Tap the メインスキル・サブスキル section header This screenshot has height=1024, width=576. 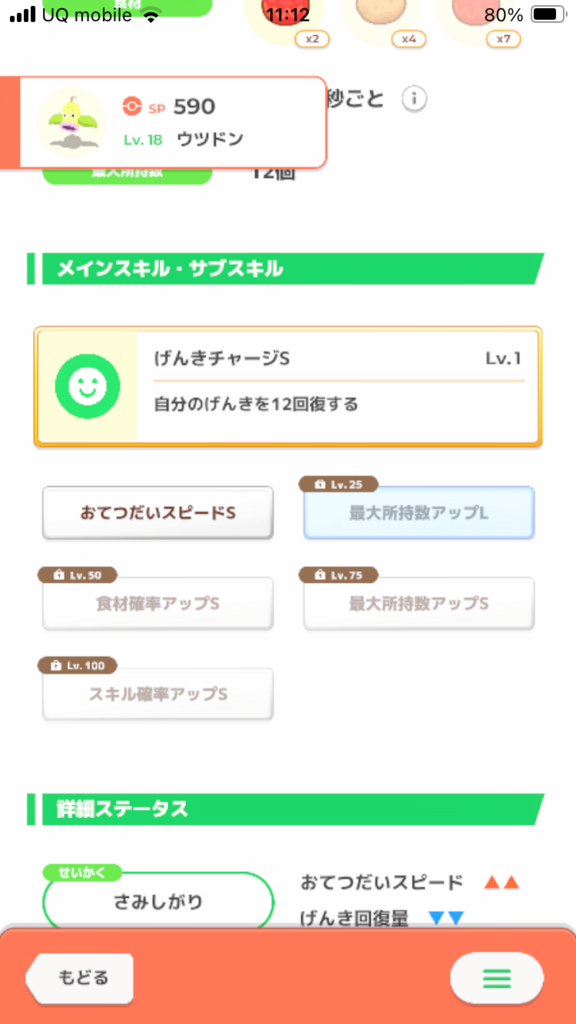(285, 268)
